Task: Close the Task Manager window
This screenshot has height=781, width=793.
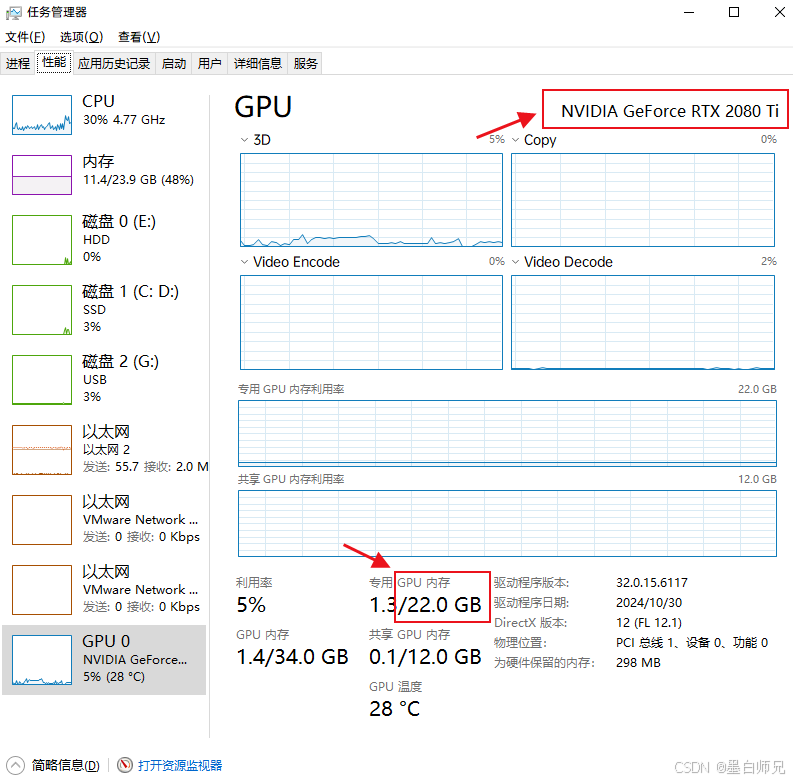Action: (x=779, y=12)
